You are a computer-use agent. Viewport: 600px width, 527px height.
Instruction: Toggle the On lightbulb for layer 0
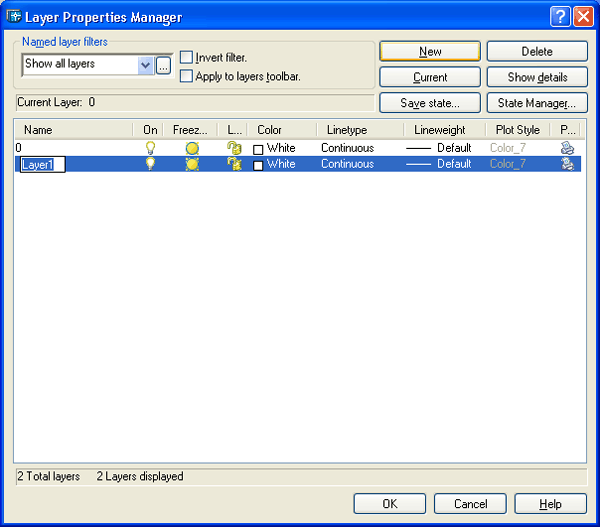click(151, 148)
